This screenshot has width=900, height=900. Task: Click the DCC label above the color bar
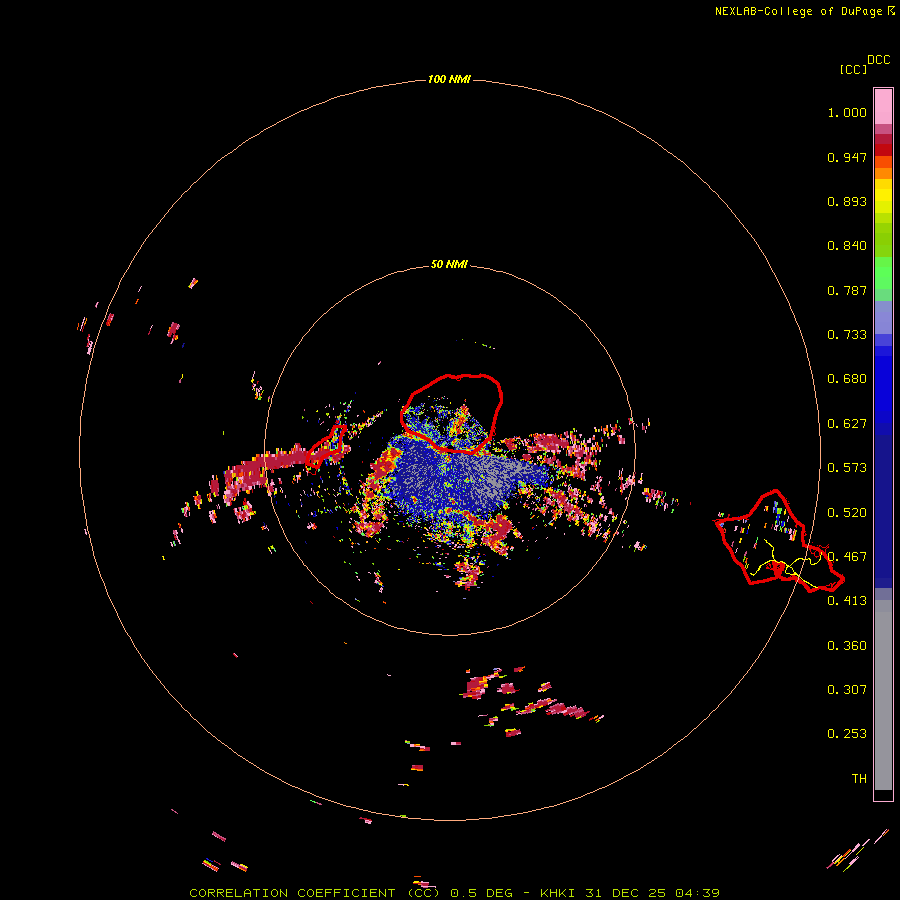878,60
